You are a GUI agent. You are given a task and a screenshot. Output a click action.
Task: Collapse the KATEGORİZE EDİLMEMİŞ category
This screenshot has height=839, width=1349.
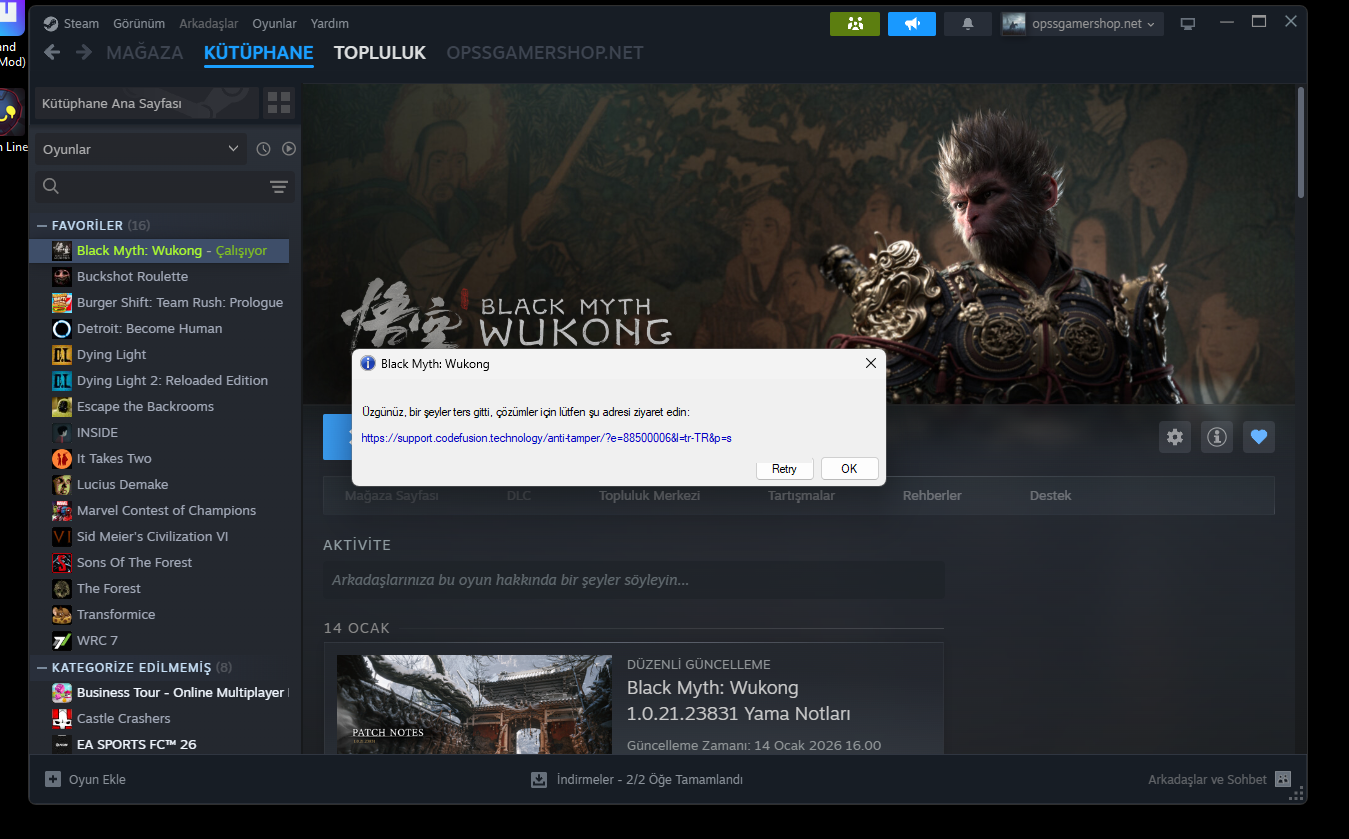(x=42, y=668)
